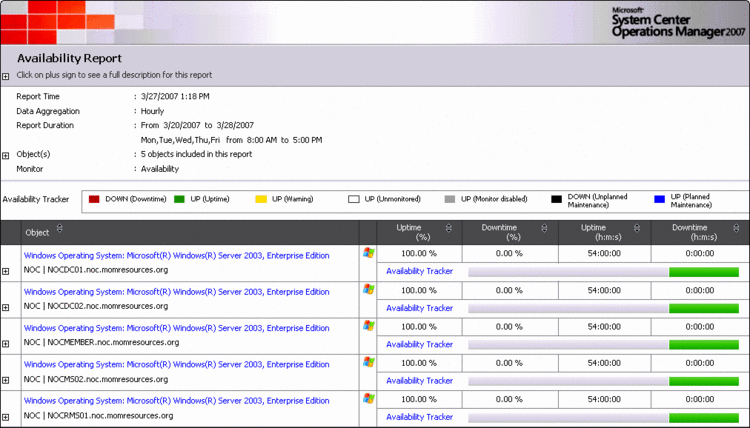Screen dimensions: 750x428
Task: Click the green uptime bar for NOCMS02
Action: pyautogui.click(x=703, y=380)
